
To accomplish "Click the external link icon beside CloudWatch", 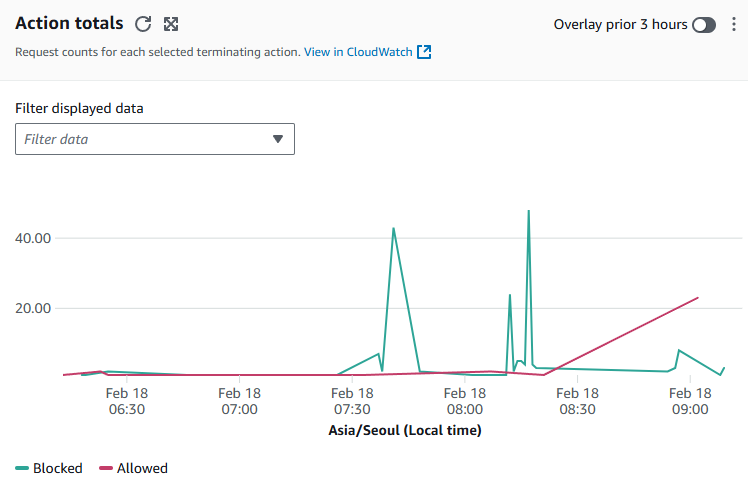I will [x=424, y=52].
